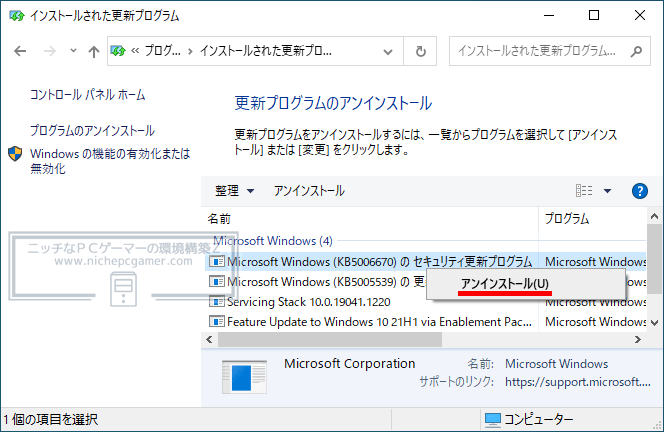Click the Servicing Stack row icon
Viewport: 664px width, 432px height.
coord(217,302)
